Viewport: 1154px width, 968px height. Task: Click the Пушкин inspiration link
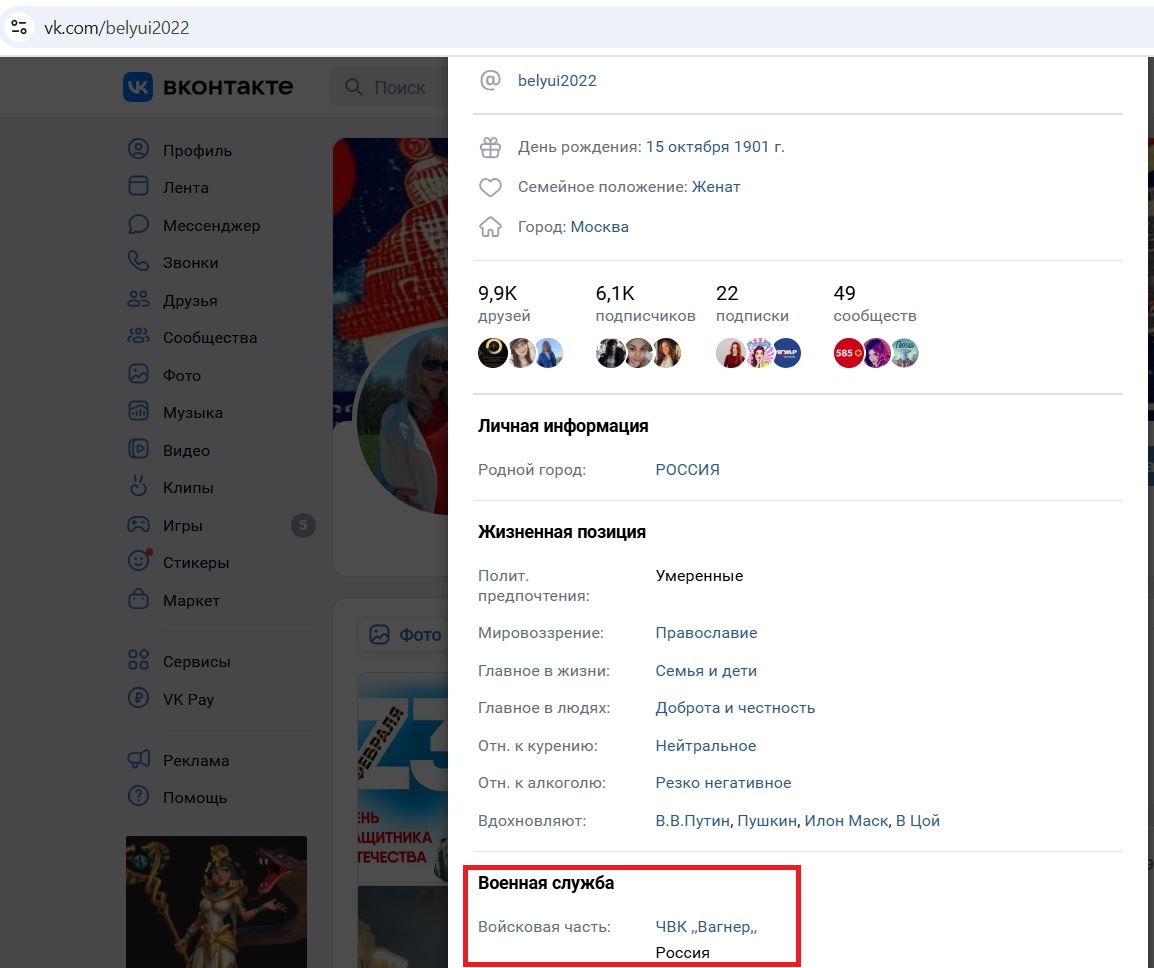767,821
